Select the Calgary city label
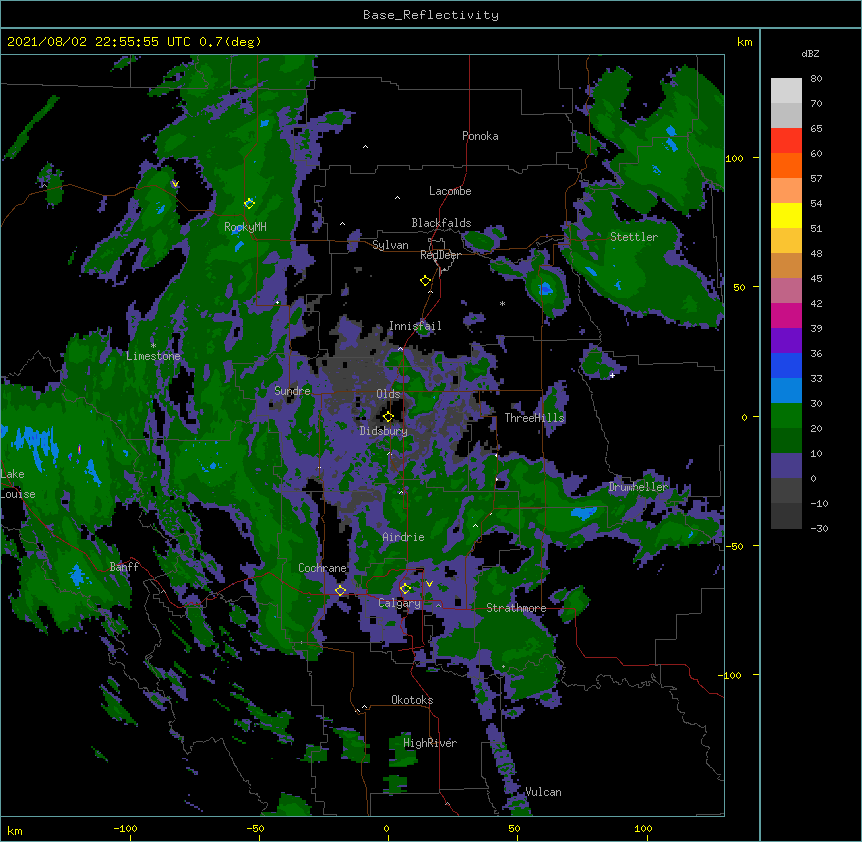862x842 pixels. (x=400, y=603)
